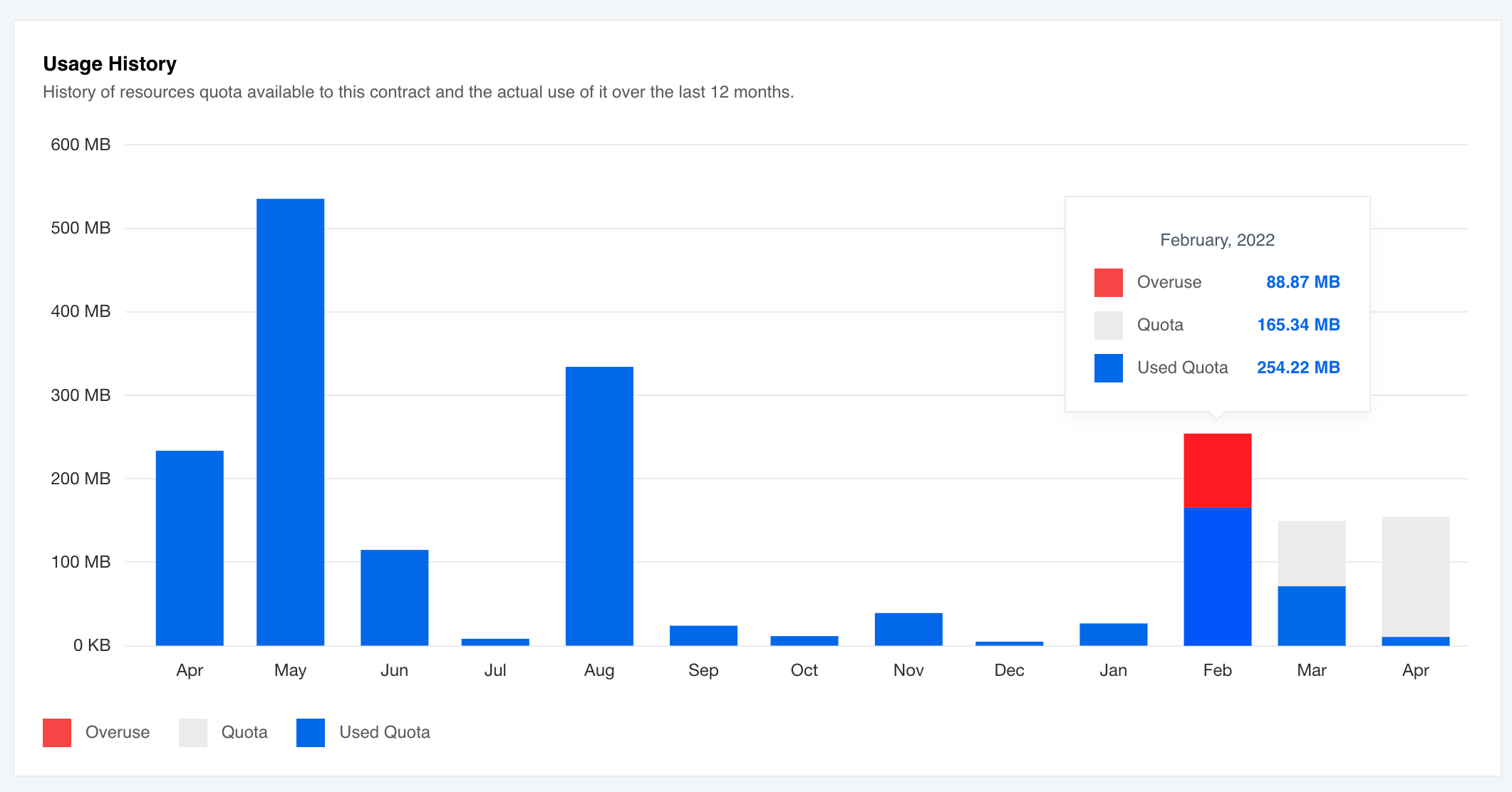Toggle the Quota series visibility in the legend

click(x=244, y=732)
